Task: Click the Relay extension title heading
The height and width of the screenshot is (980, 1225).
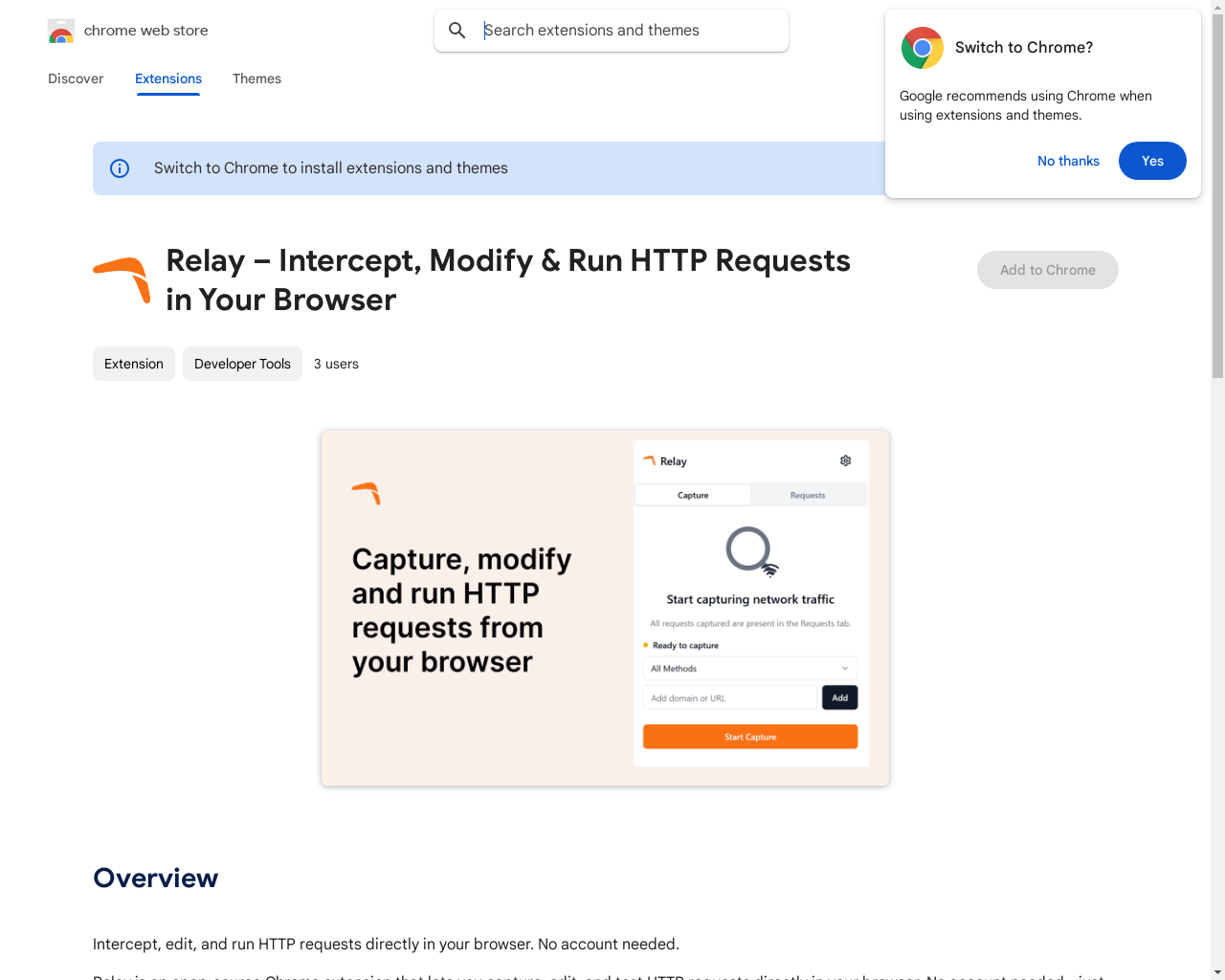Action: point(508,280)
